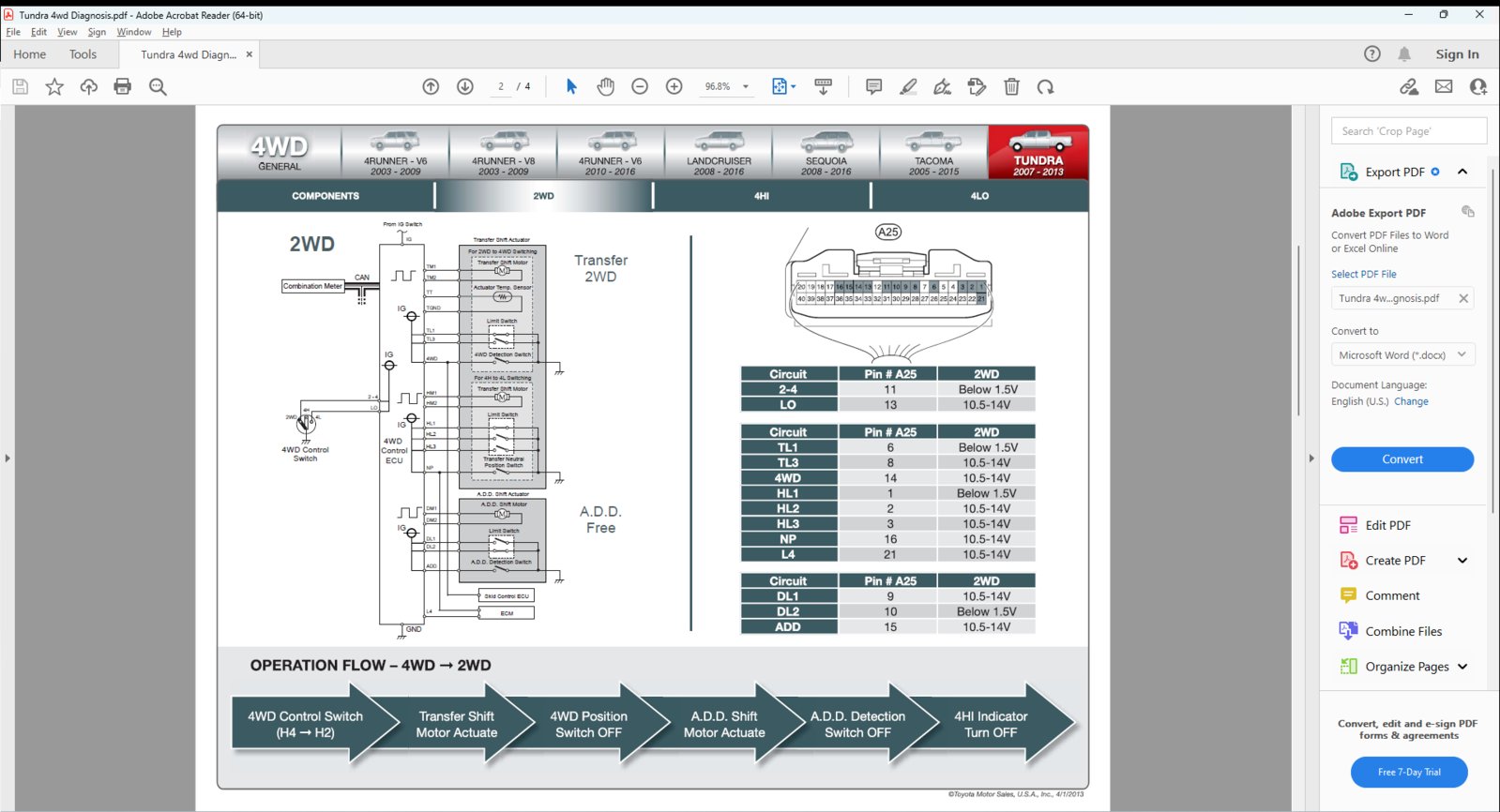Zoom in with the plus icon

pyautogui.click(x=674, y=87)
